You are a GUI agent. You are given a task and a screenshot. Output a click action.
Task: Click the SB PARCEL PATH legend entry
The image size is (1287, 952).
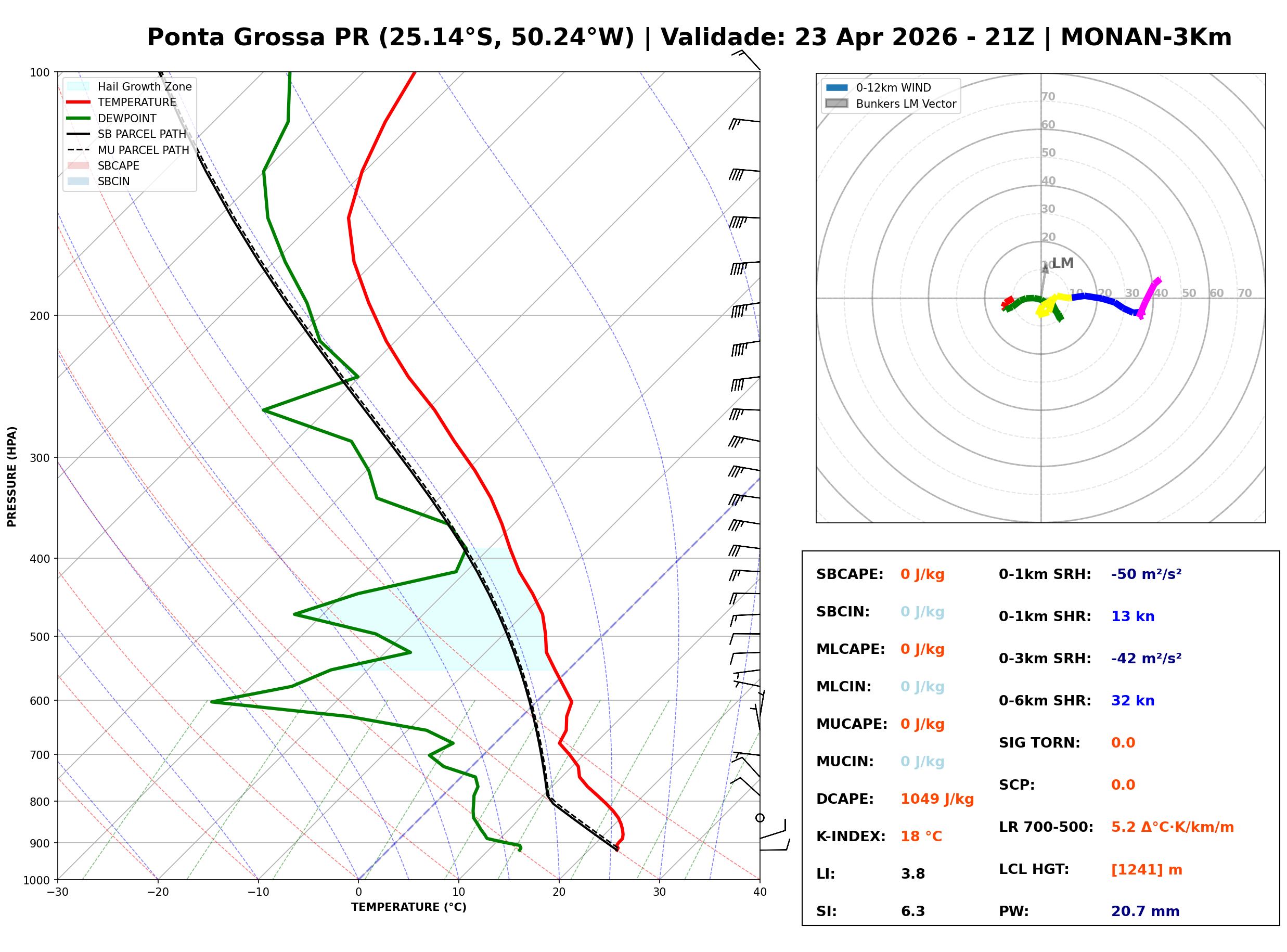141,134
